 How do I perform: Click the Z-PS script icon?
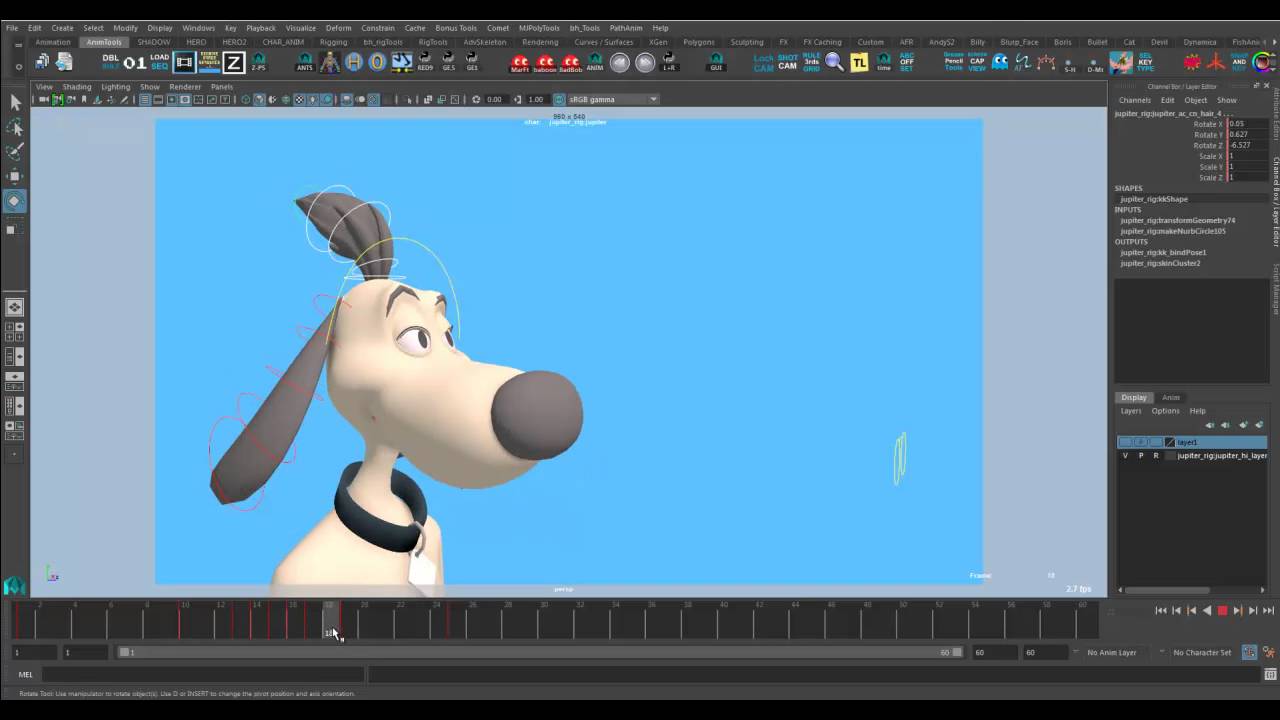(258, 62)
